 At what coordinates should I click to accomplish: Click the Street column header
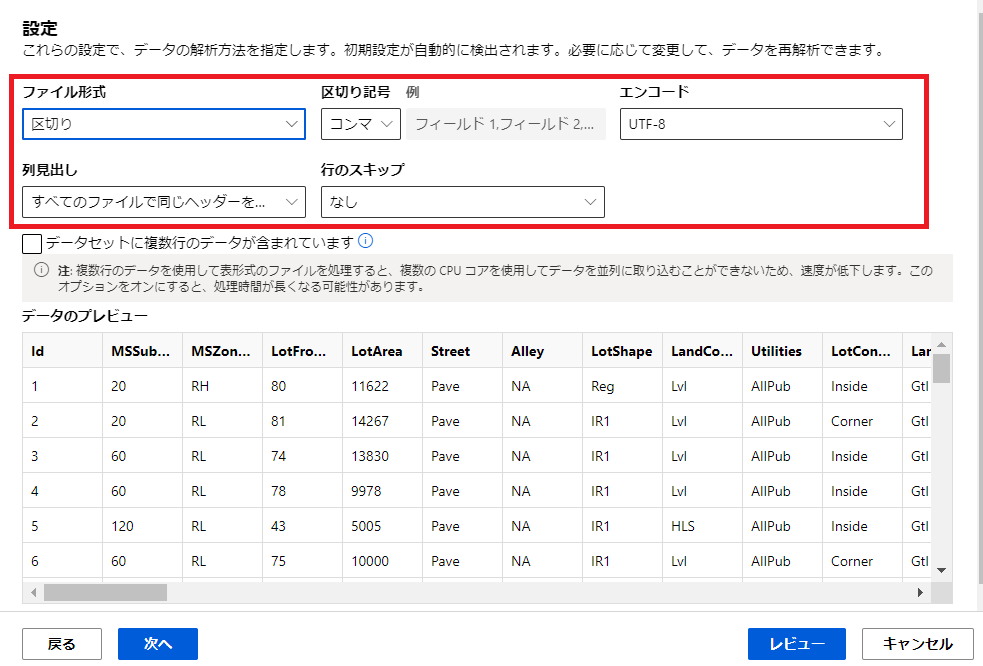(462, 351)
